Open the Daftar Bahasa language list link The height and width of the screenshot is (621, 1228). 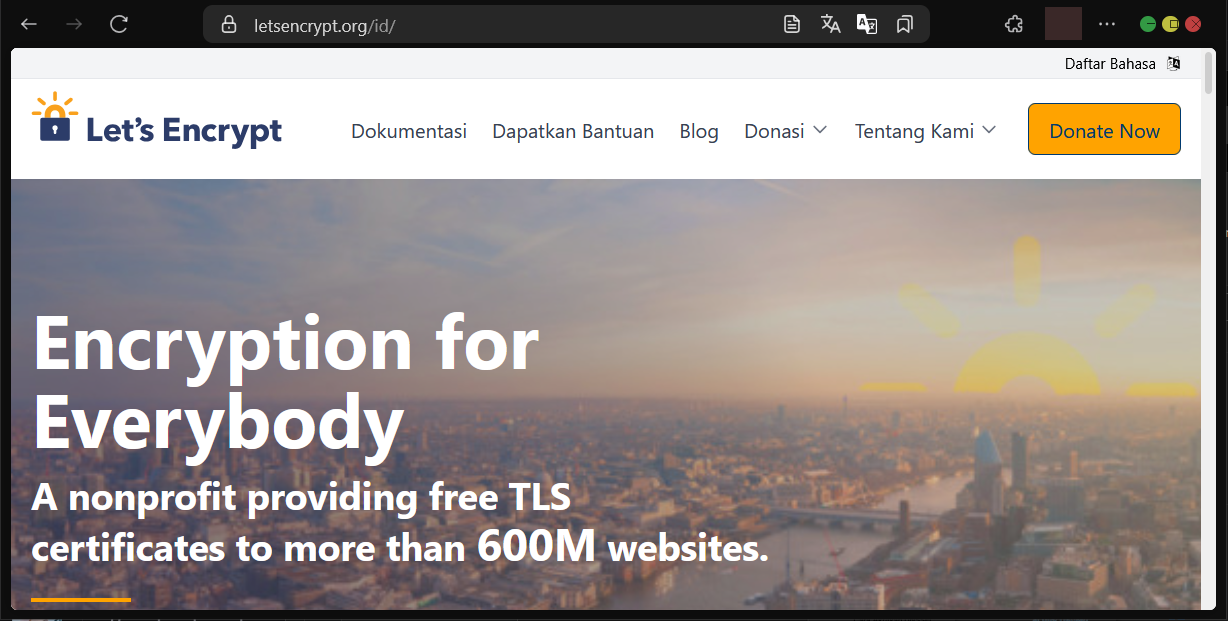pos(1110,64)
